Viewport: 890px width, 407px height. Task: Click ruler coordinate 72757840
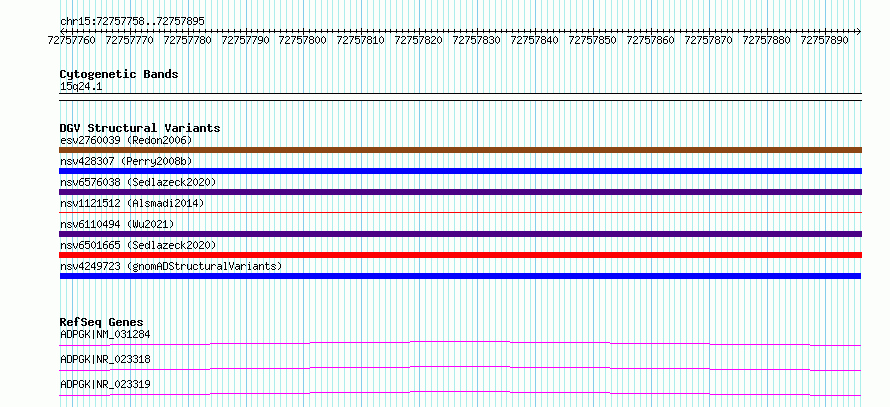[535, 40]
